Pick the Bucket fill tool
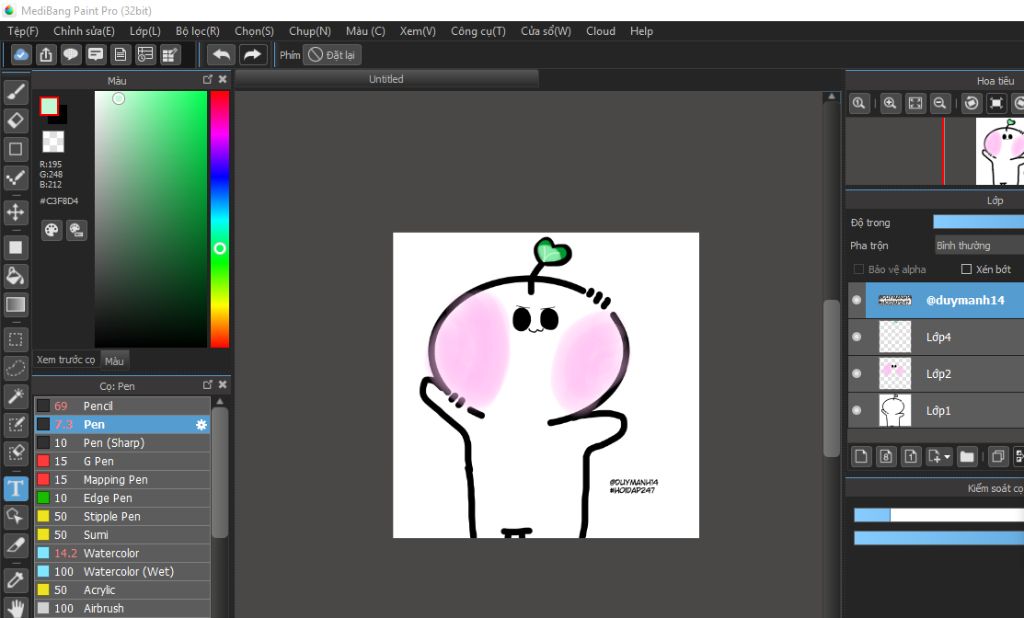Image resolution: width=1024 pixels, height=618 pixels. pyautogui.click(x=16, y=275)
